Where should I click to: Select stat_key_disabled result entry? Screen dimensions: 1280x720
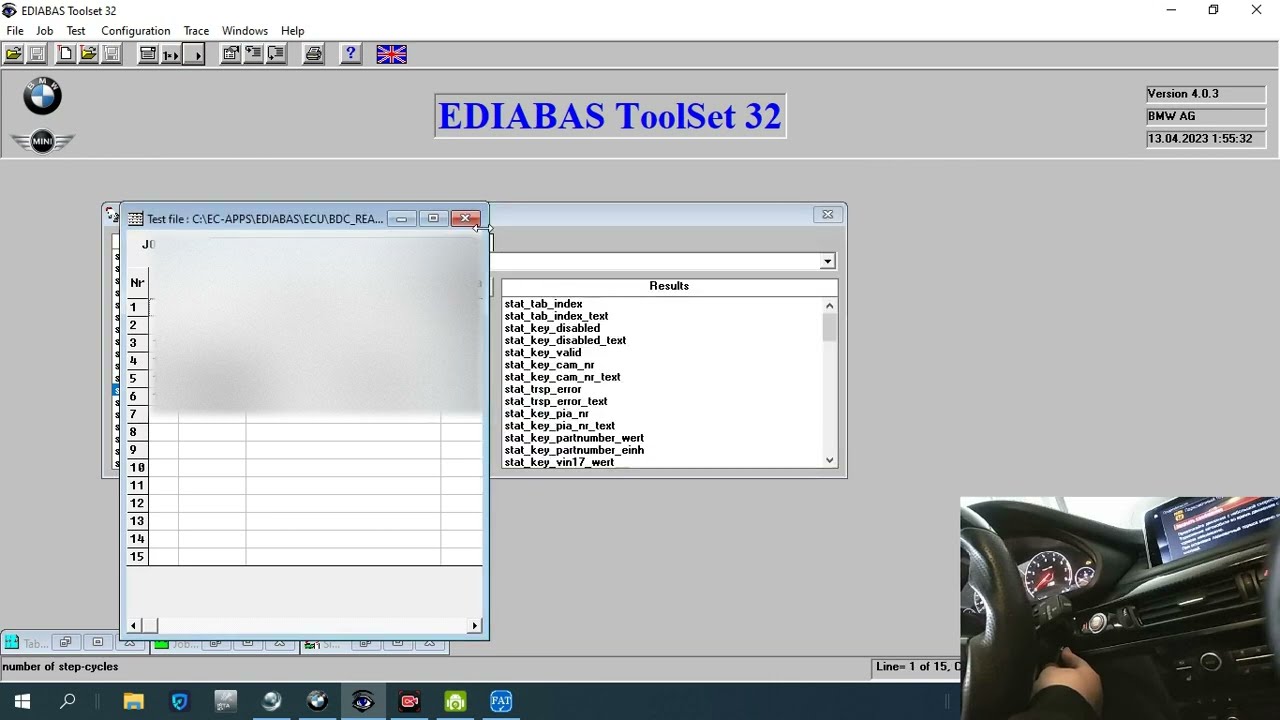pyautogui.click(x=552, y=328)
